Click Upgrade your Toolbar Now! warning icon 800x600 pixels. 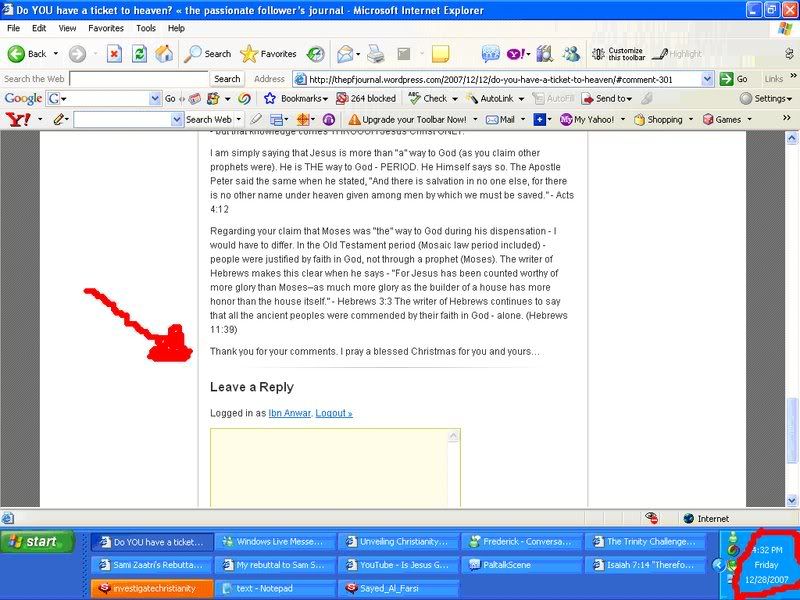tap(355, 119)
